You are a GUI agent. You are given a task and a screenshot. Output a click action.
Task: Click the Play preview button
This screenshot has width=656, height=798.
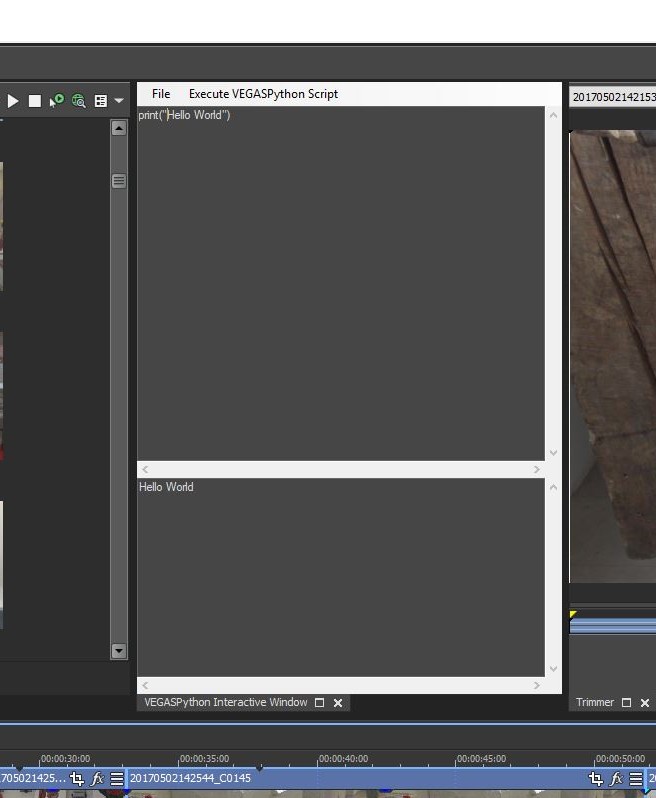(x=13, y=101)
